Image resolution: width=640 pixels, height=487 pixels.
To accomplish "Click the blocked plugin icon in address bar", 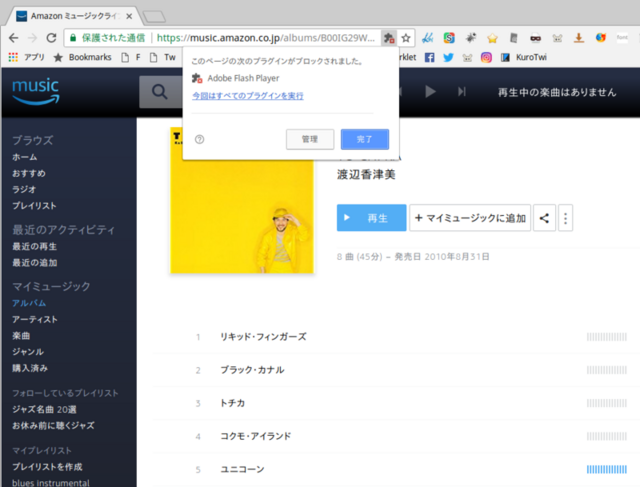I will click(x=389, y=38).
